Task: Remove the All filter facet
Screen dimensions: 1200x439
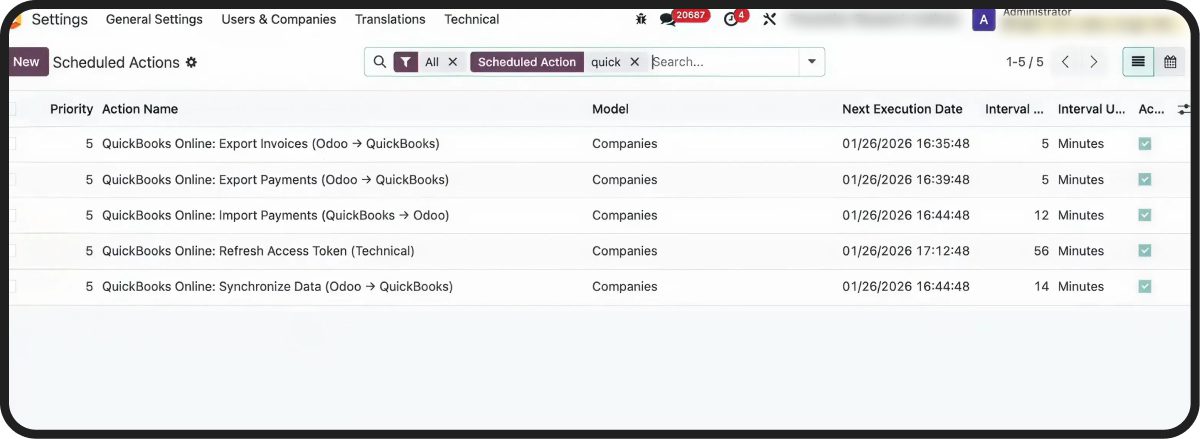Action: tap(453, 62)
